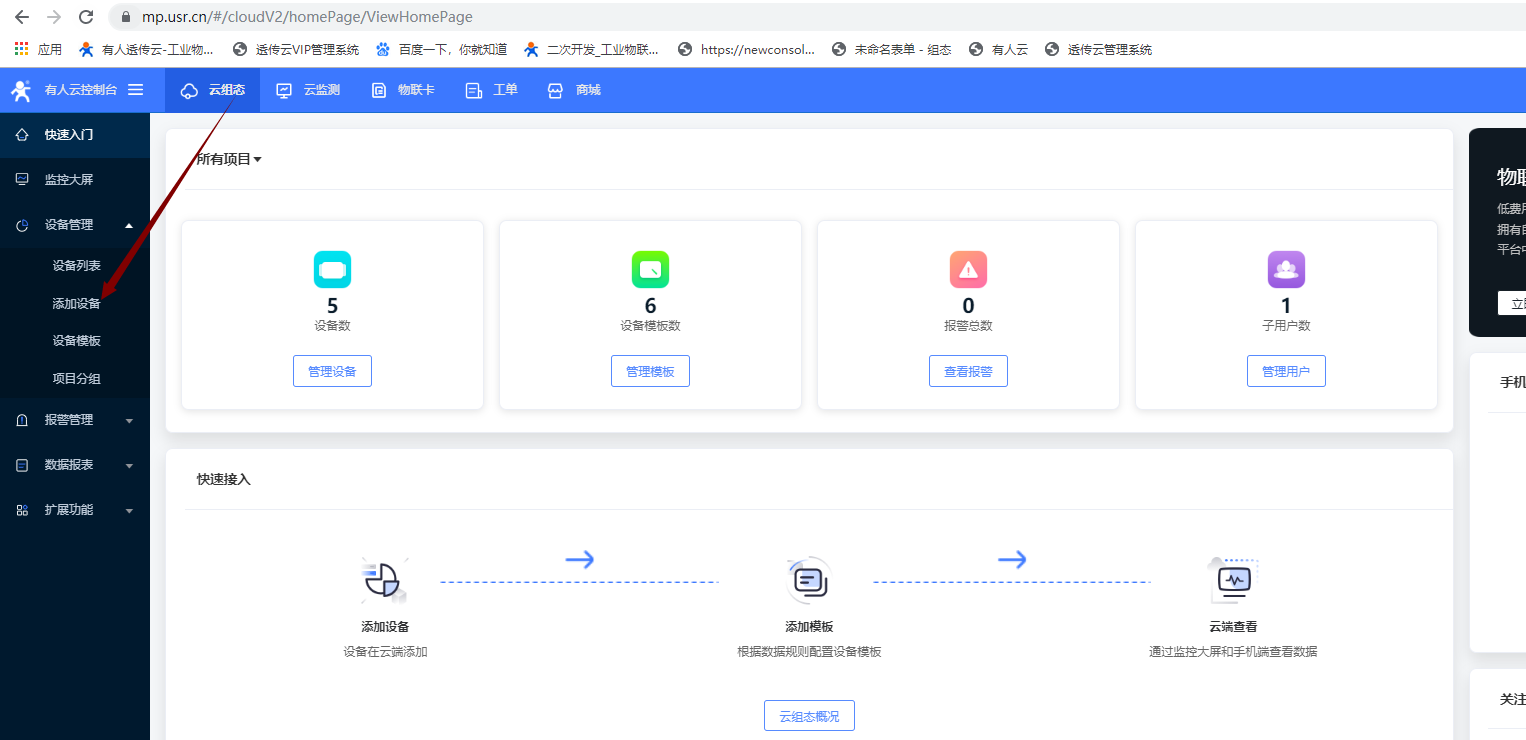Image resolution: width=1526 pixels, height=740 pixels.
Task: Reload the page with browser refresh button
Action: click(x=86, y=17)
